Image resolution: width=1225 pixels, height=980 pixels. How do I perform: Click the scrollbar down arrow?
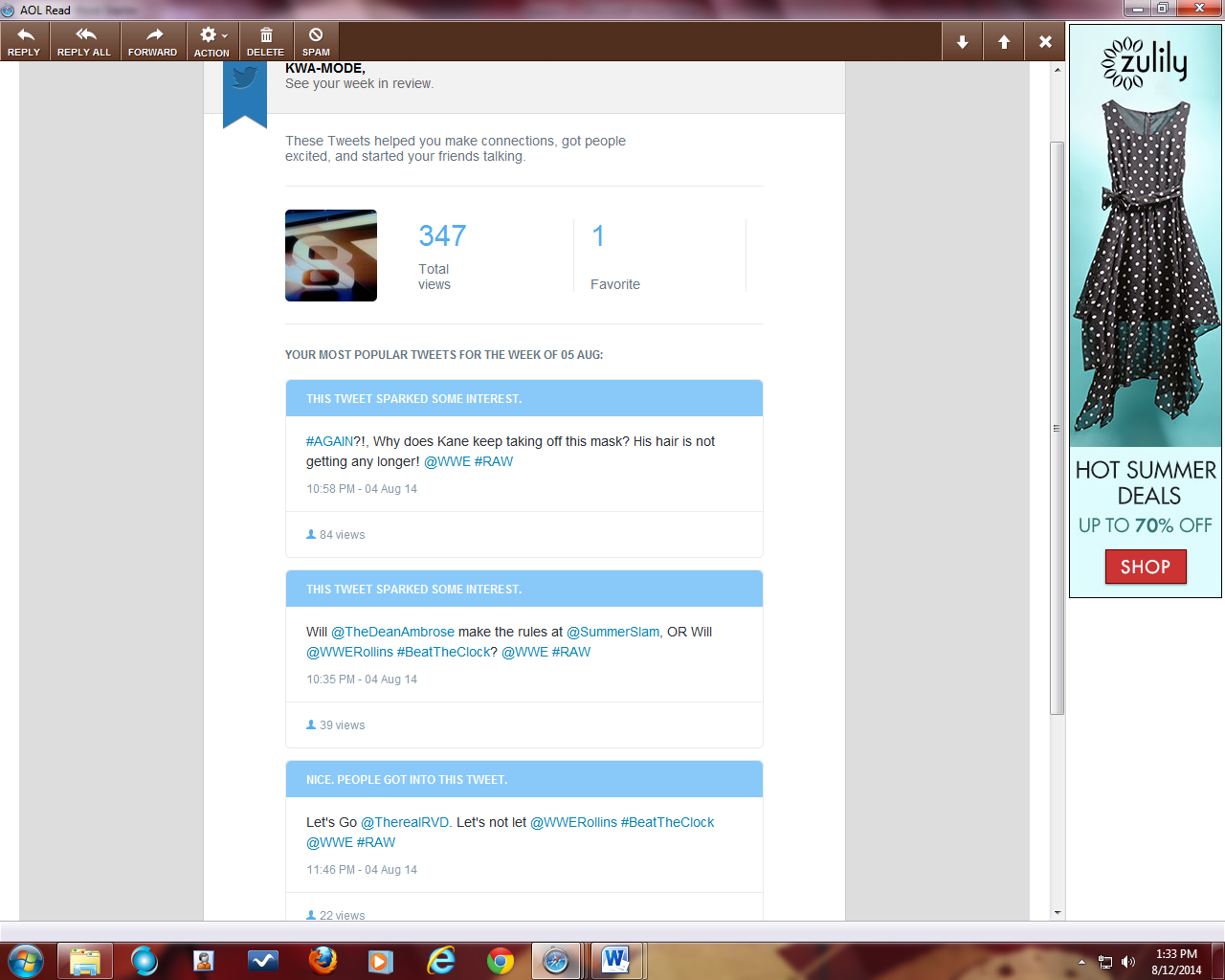coord(1057,913)
